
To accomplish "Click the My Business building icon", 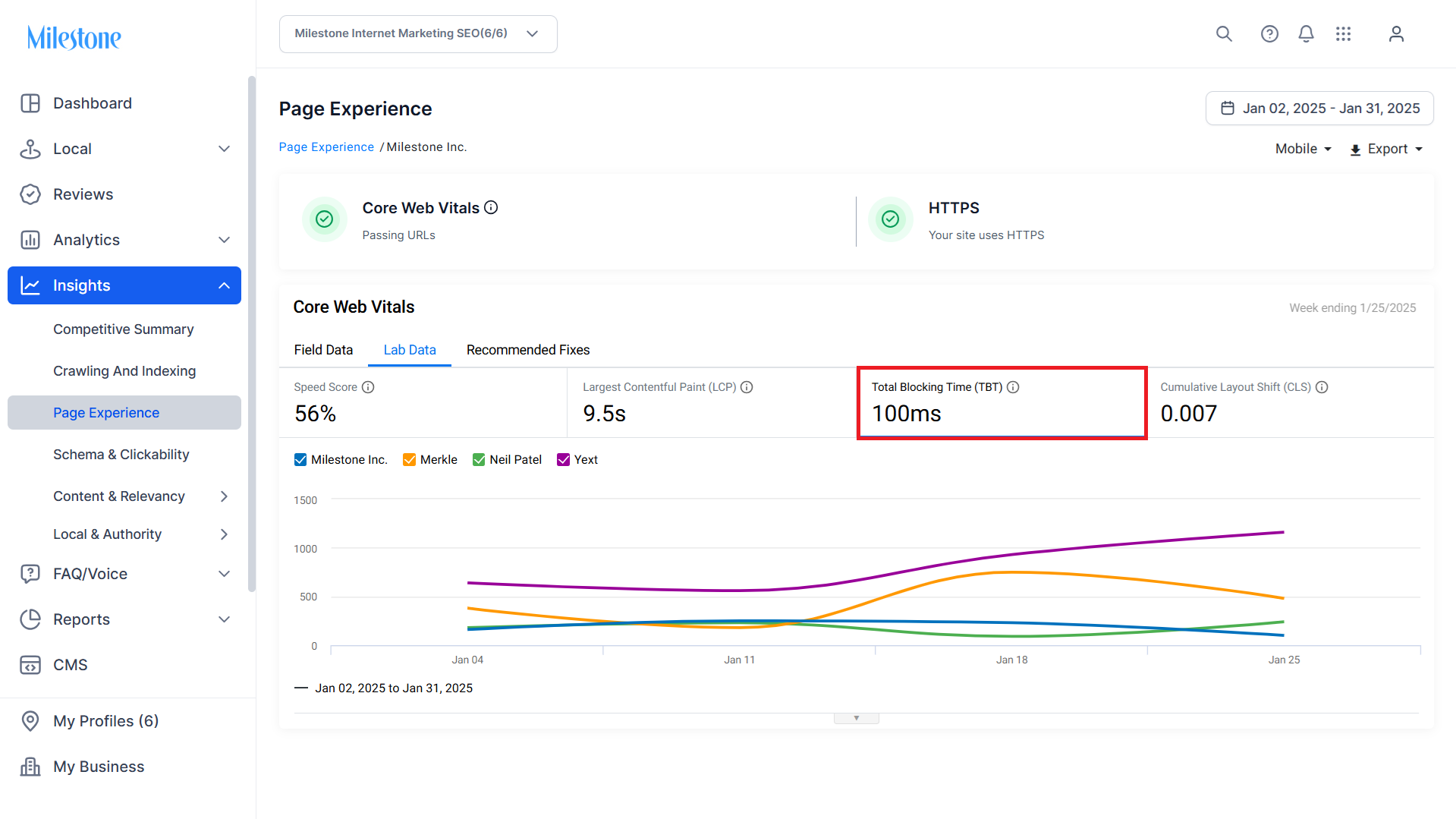I will point(30,767).
